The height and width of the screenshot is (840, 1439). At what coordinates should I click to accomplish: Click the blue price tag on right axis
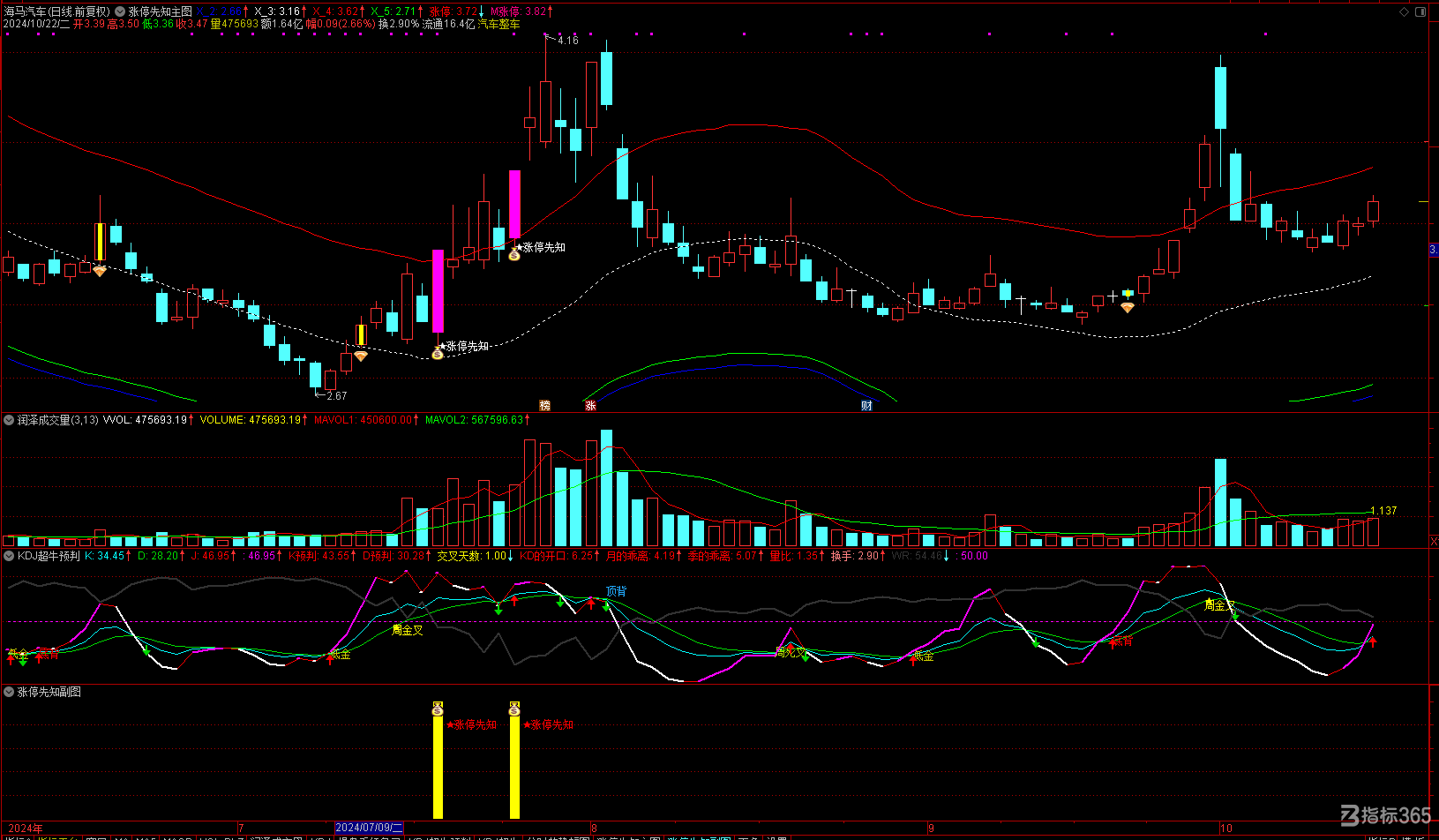1434,250
